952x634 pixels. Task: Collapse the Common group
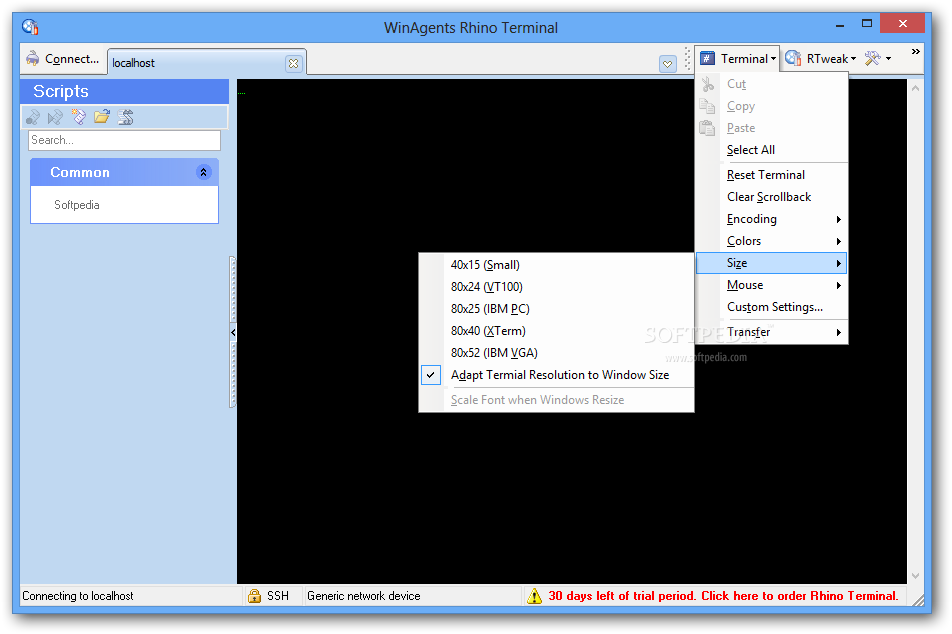click(x=203, y=172)
